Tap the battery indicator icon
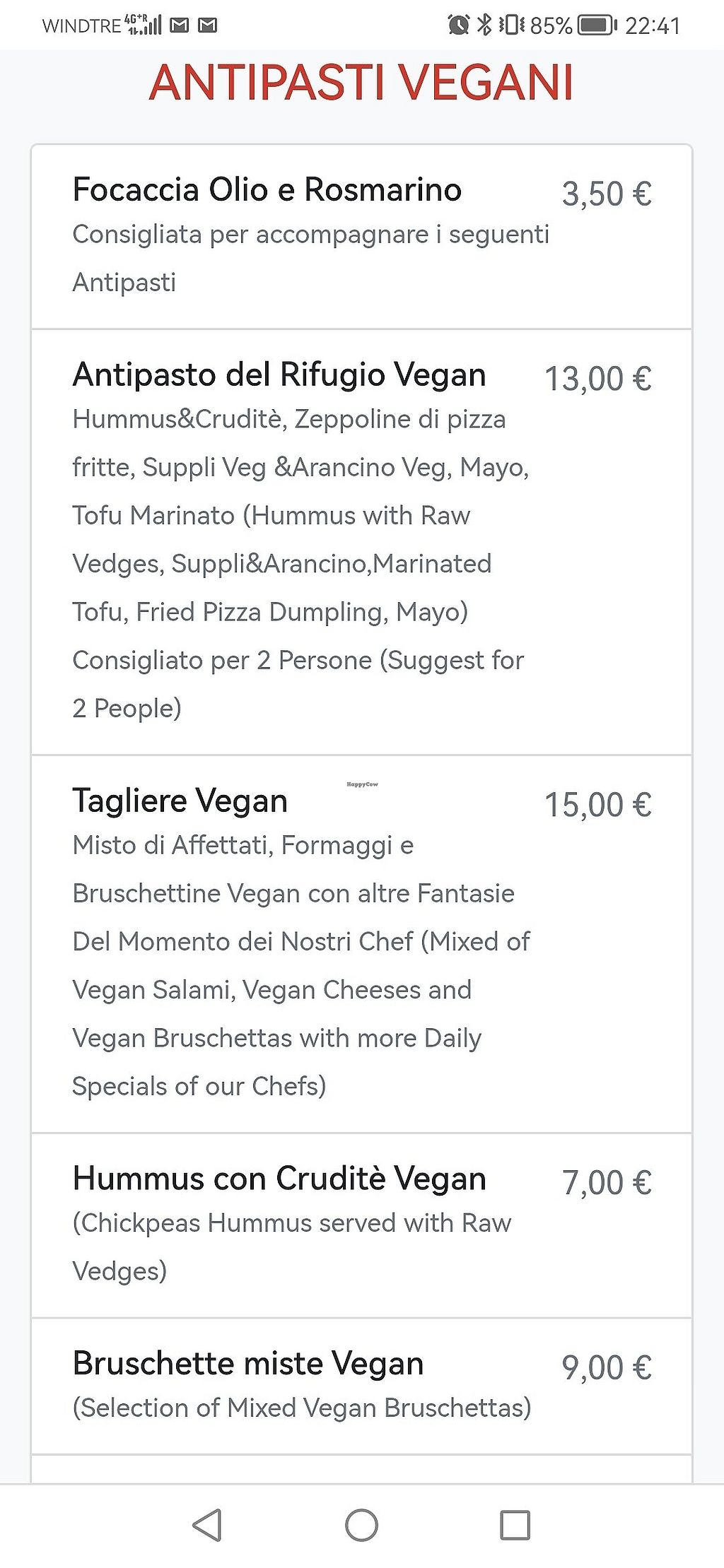Screen dimensions: 724x1568 (597, 25)
